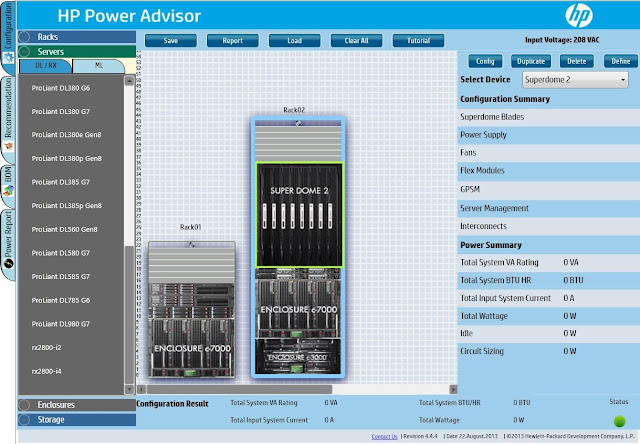This screenshot has height=444, width=640.
Task: Click the Delete button
Action: click(x=576, y=61)
